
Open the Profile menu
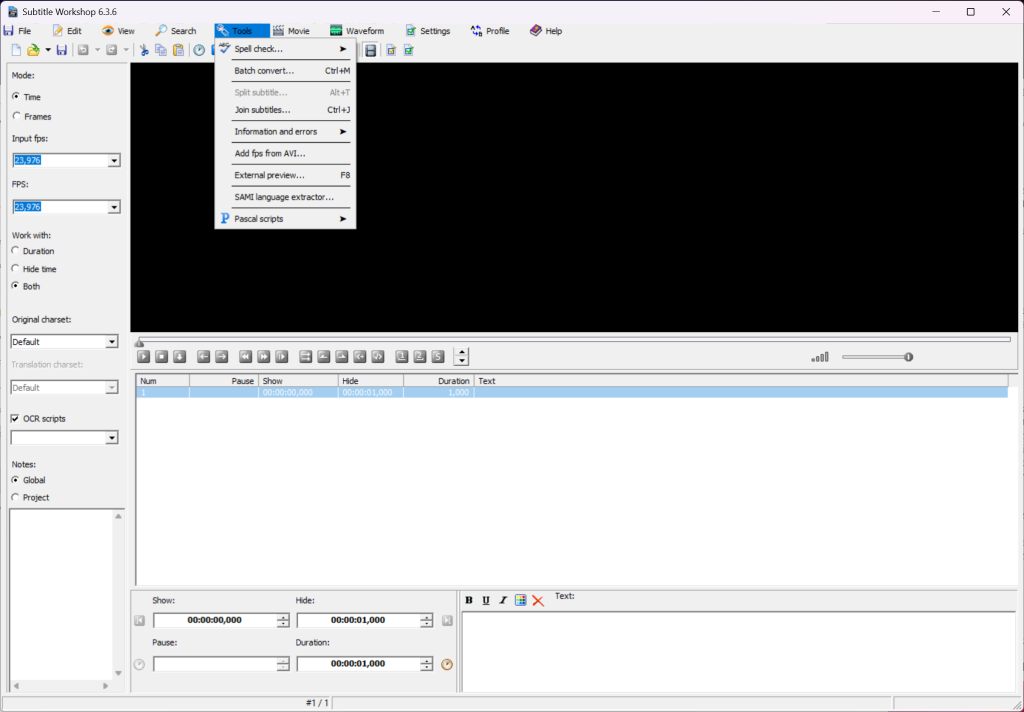tap(490, 31)
